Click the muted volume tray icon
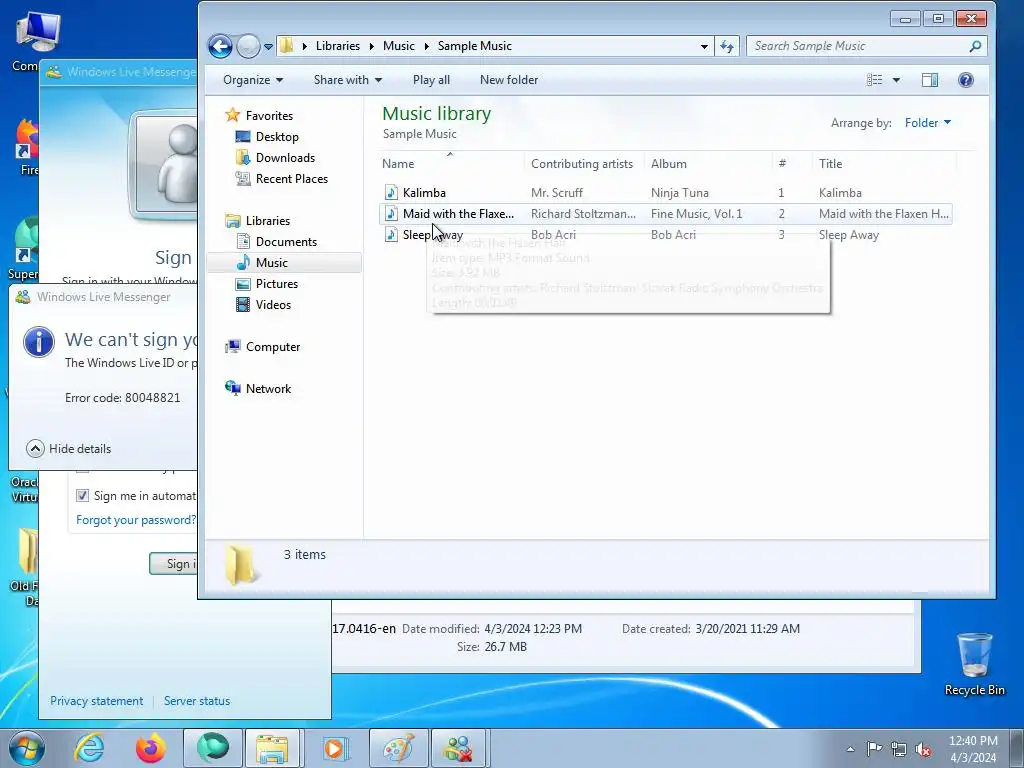Image resolution: width=1024 pixels, height=768 pixels. 923,749
